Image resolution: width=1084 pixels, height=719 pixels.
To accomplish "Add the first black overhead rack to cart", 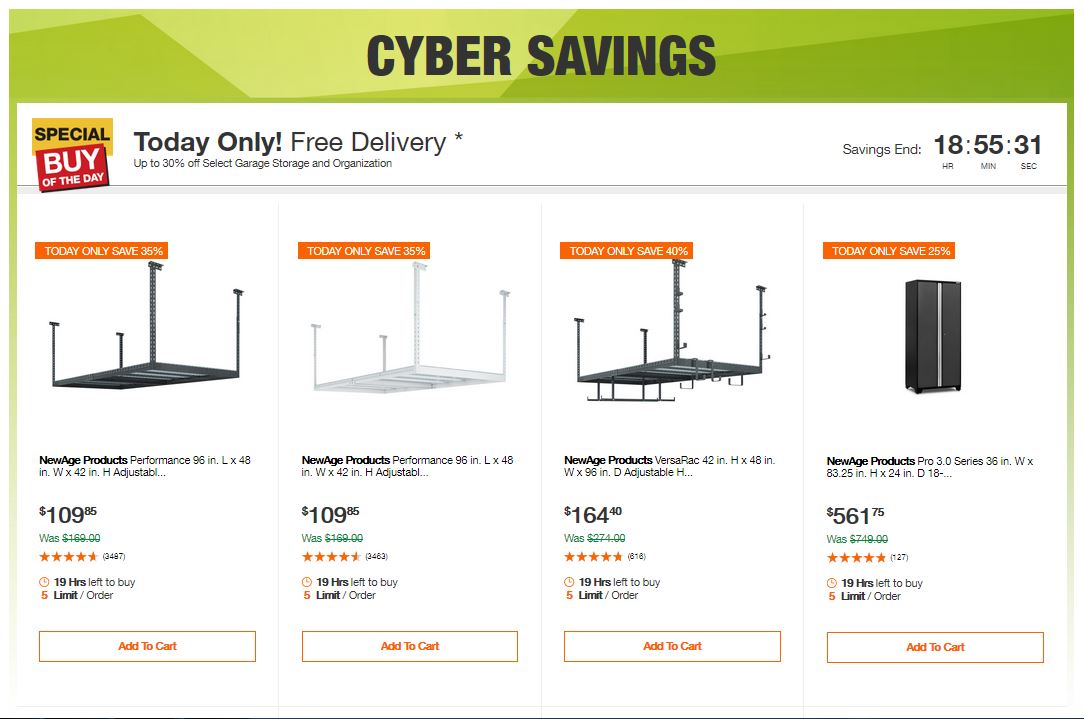I will click(147, 646).
